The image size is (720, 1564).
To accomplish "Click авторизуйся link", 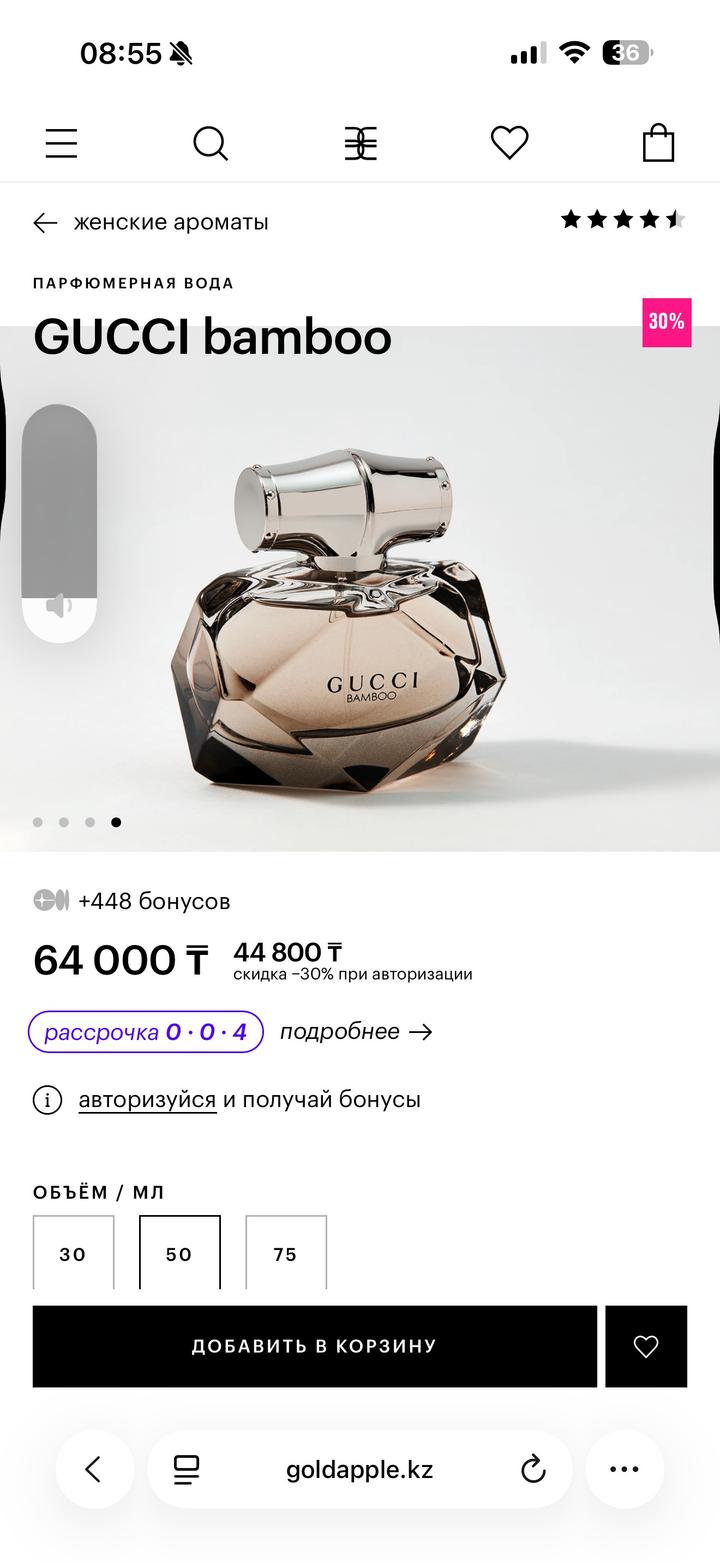I will point(147,1100).
